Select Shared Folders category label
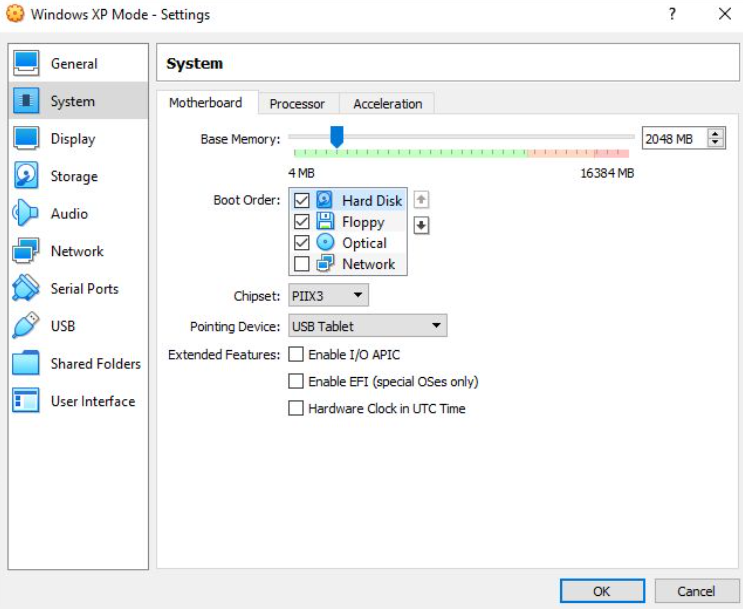Image resolution: width=743 pixels, height=609 pixels. click(96, 364)
